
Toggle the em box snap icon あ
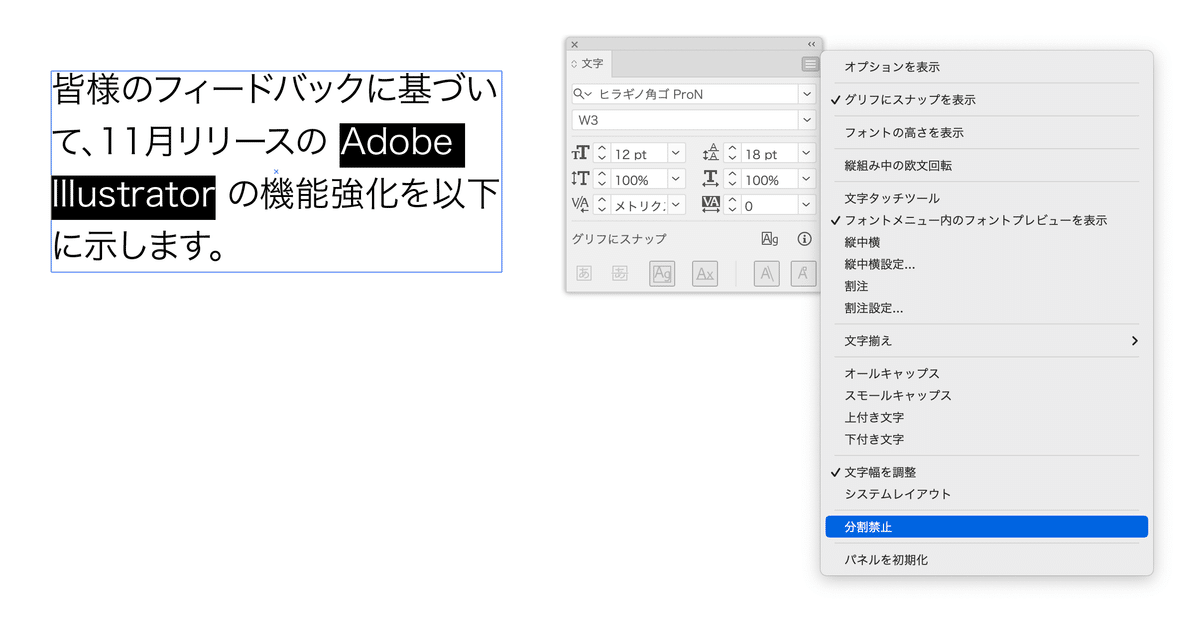(x=585, y=273)
